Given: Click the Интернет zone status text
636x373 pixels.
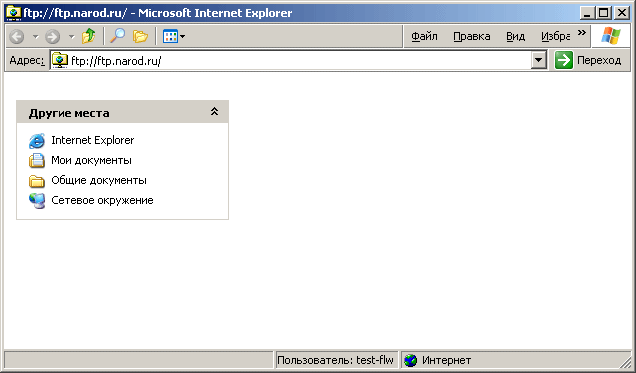Looking at the screenshot, I should point(447,360).
